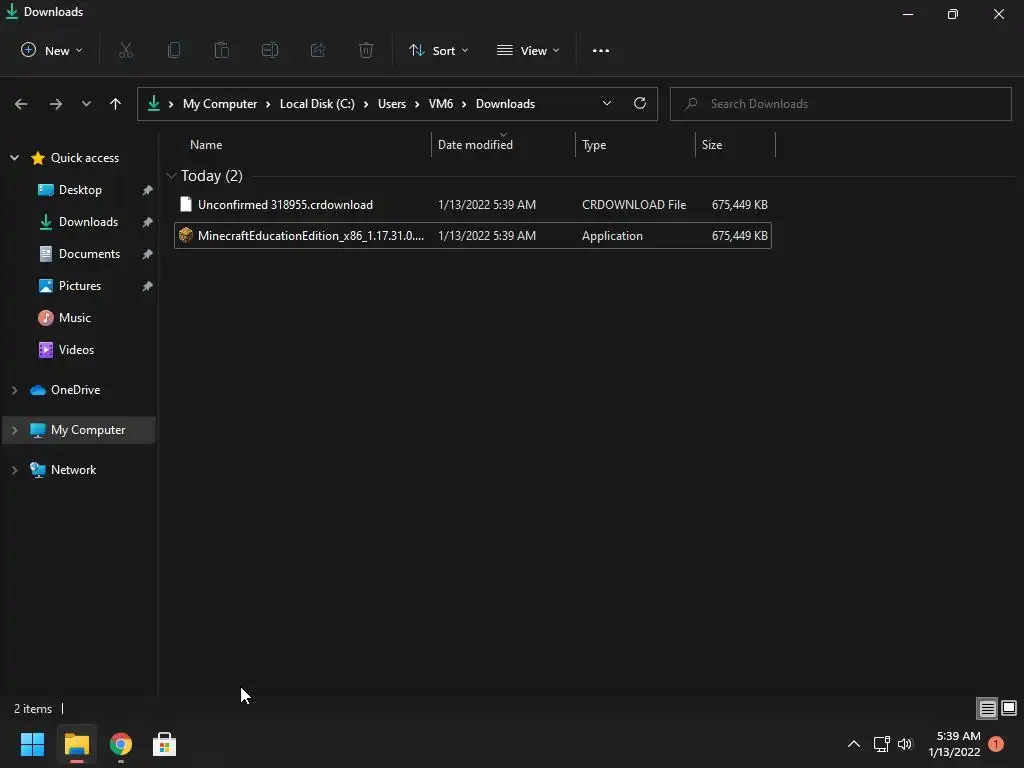
Task: Open Google Chrome from the taskbar
Action: (x=121, y=744)
